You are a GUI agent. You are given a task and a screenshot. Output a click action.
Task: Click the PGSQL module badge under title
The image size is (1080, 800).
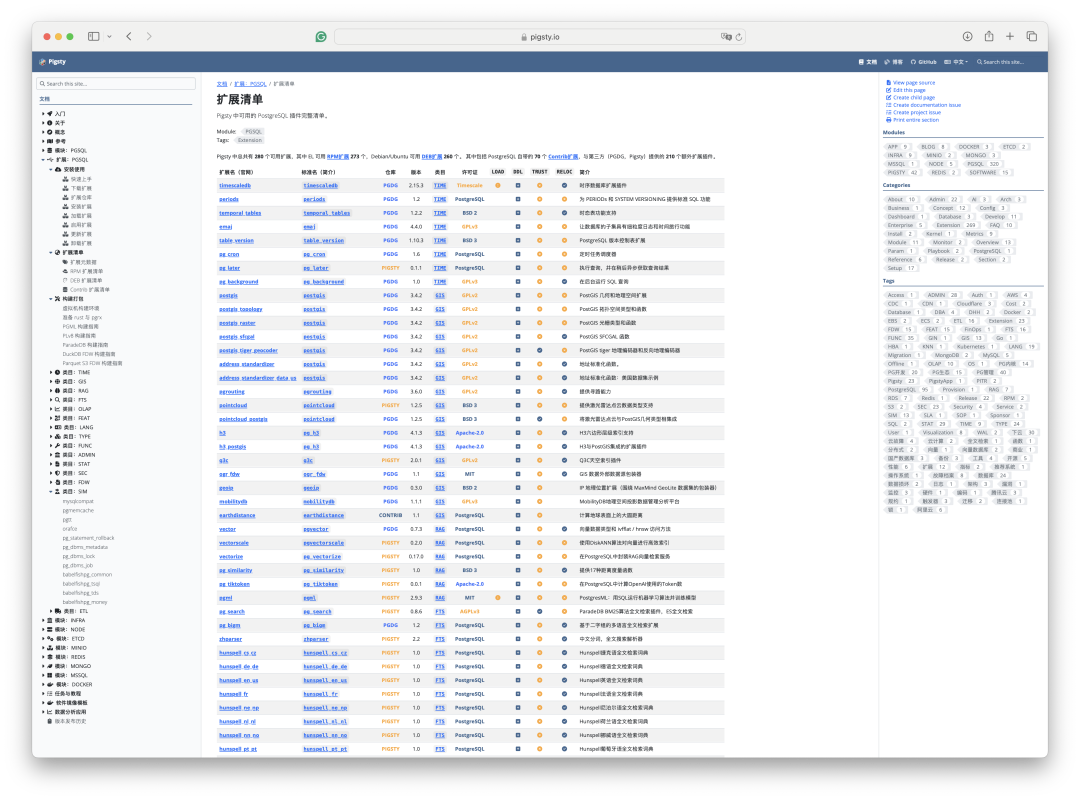[253, 132]
